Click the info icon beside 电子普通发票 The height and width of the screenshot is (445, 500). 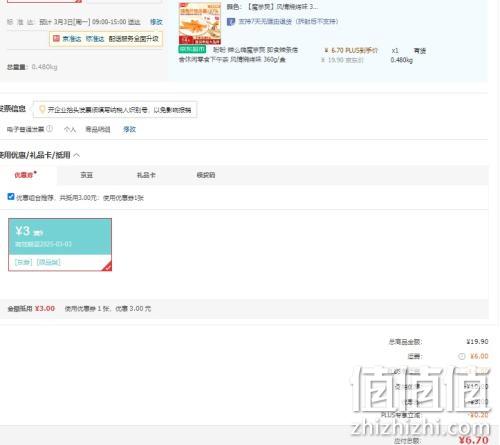coord(49,129)
